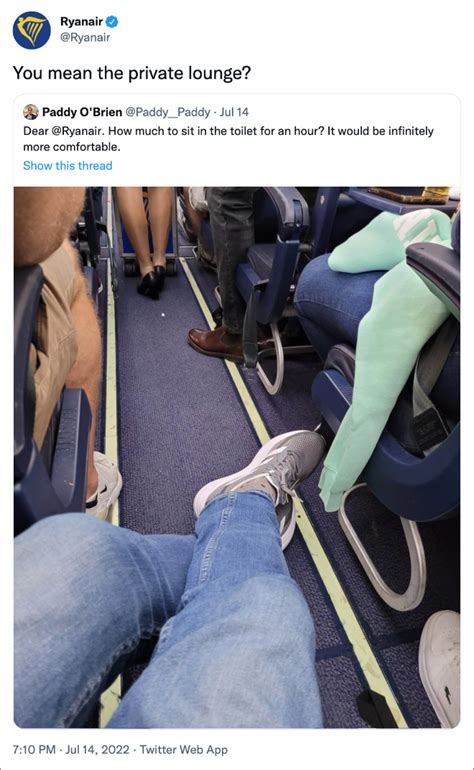Open Paddy O'Brien's small profile picture
The width and height of the screenshot is (474, 770).
tap(30, 112)
